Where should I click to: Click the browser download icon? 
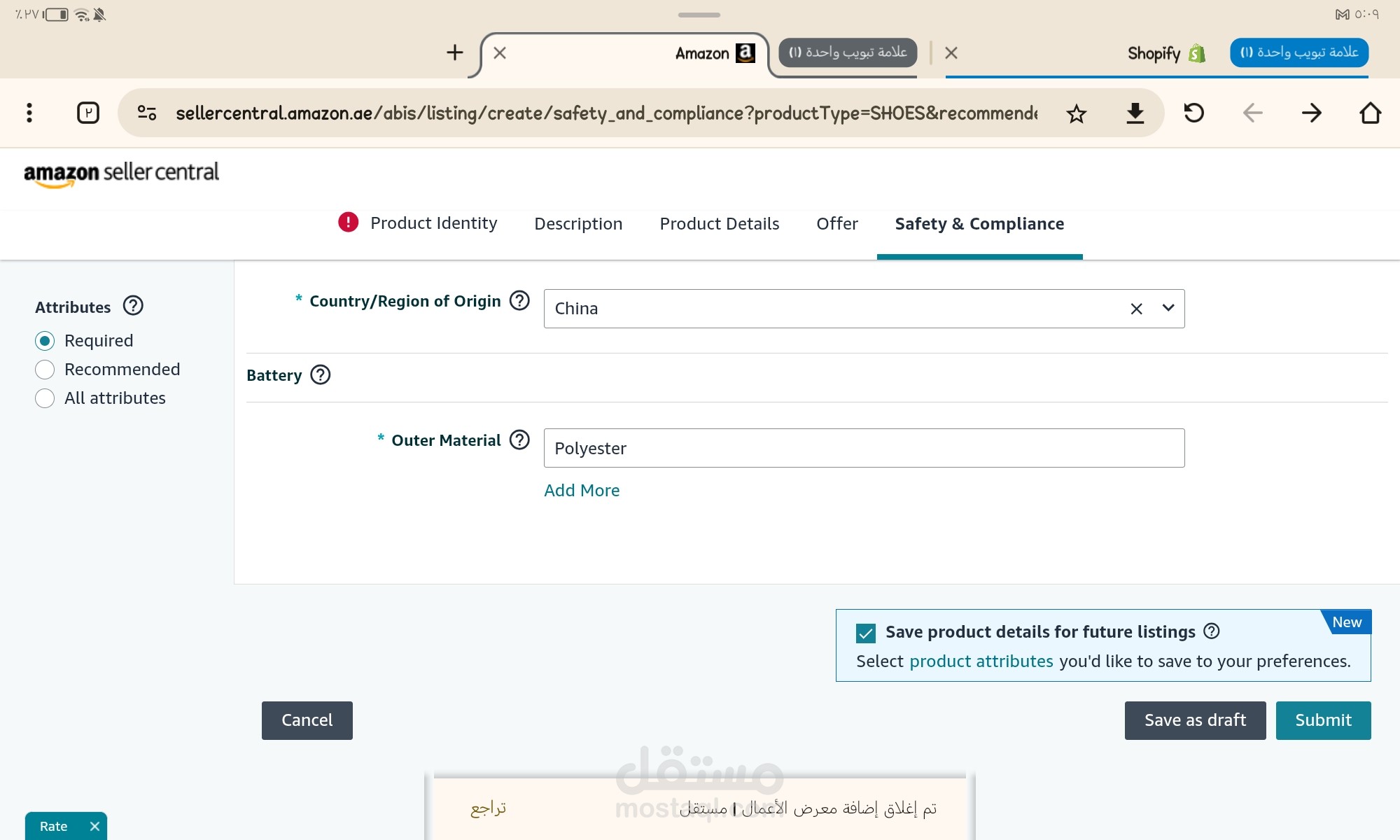coord(1135,113)
